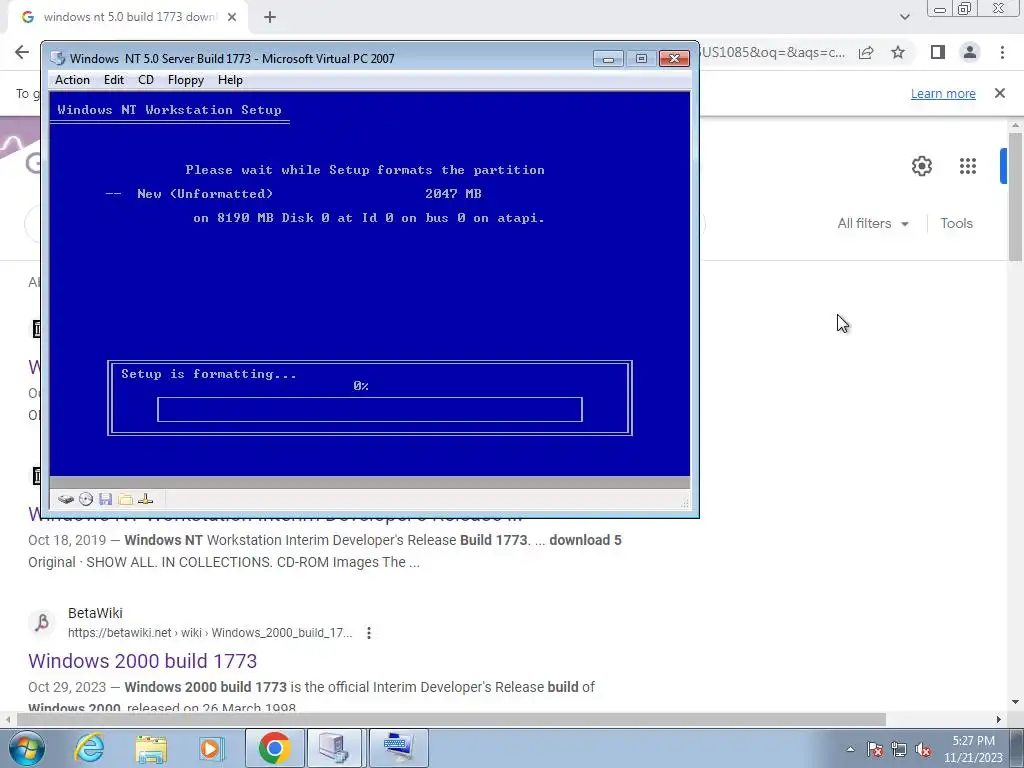Maximize the Virtual PC window
The image size is (1024, 768).
(x=641, y=59)
